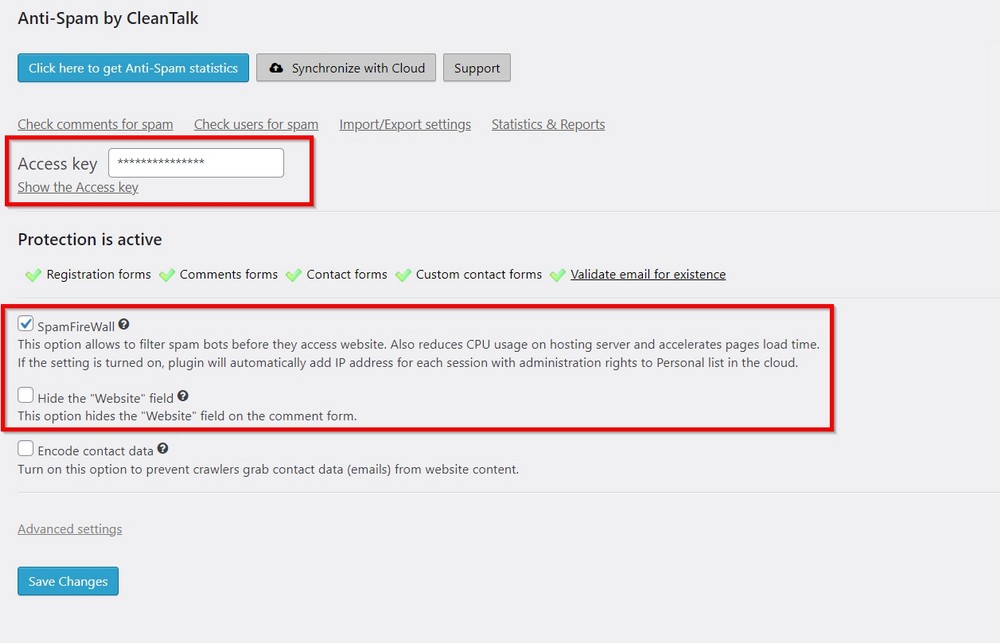Open Check users for spam

tap(256, 124)
